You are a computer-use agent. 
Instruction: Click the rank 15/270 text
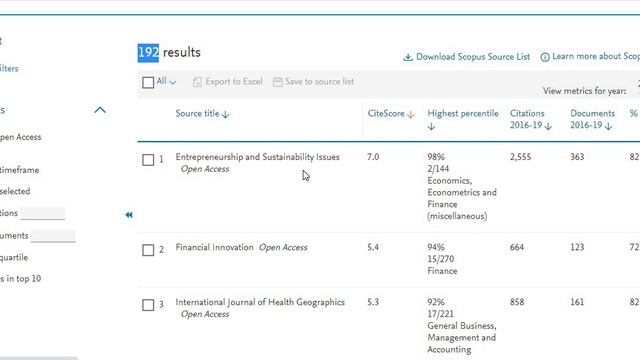click(x=440, y=259)
